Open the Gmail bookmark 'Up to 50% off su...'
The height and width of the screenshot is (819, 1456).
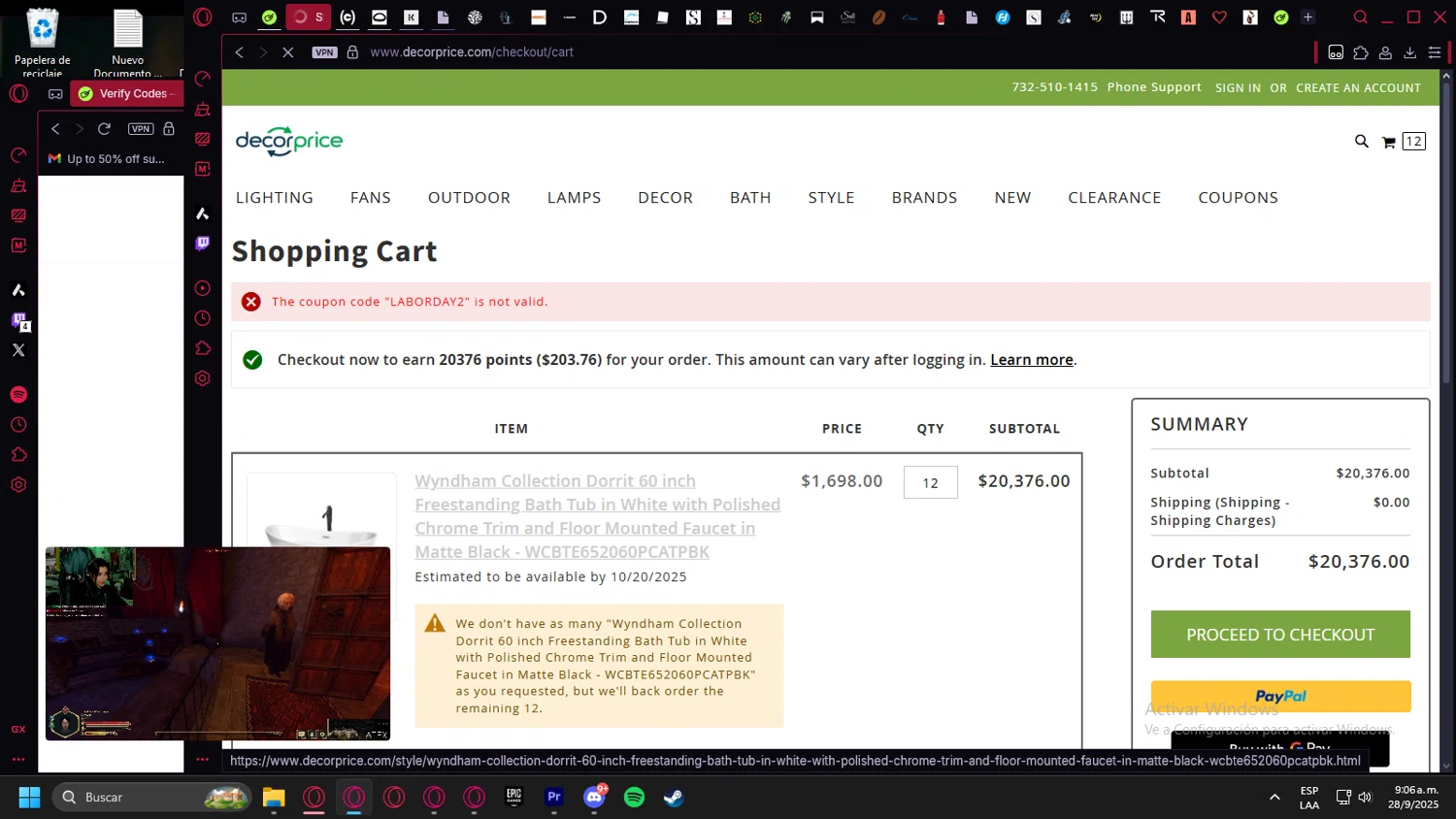pos(107,159)
